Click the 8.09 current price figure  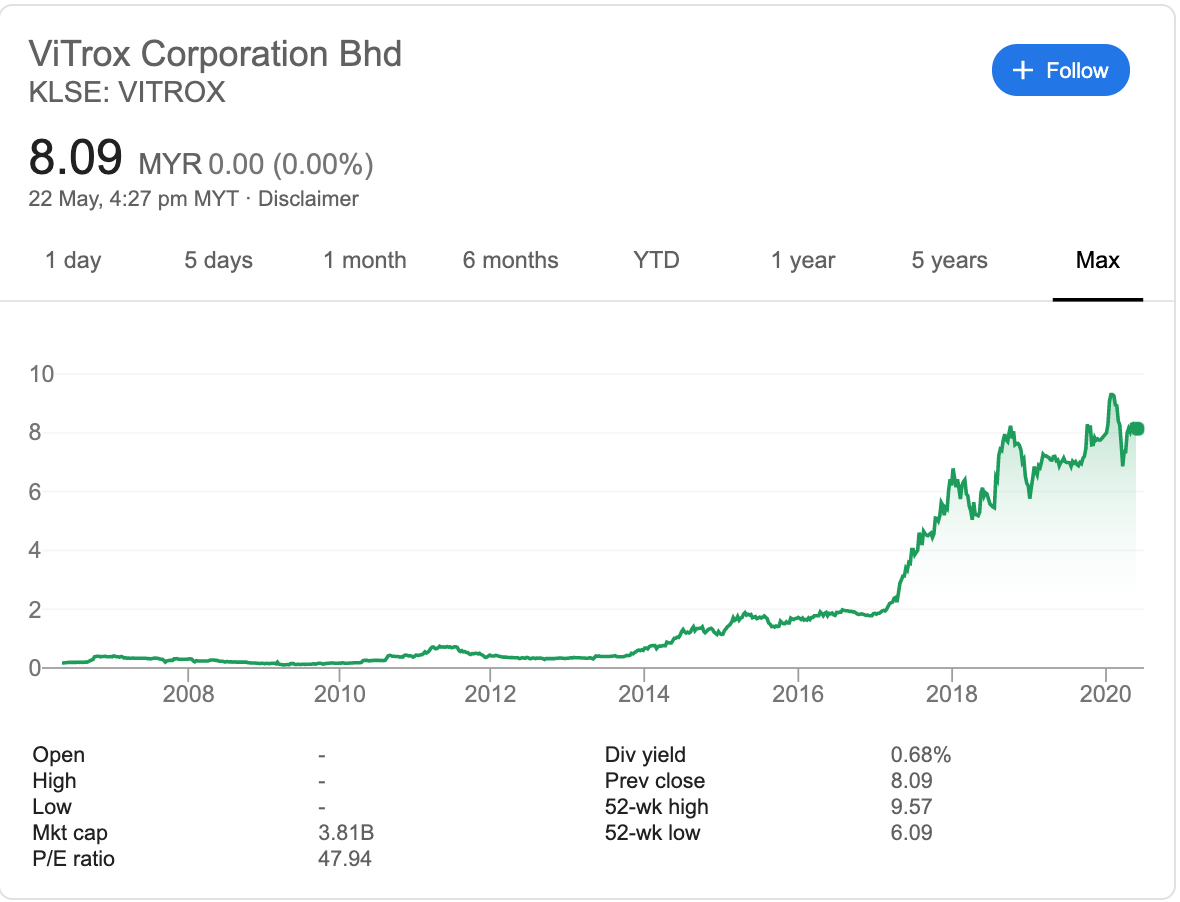point(76,158)
